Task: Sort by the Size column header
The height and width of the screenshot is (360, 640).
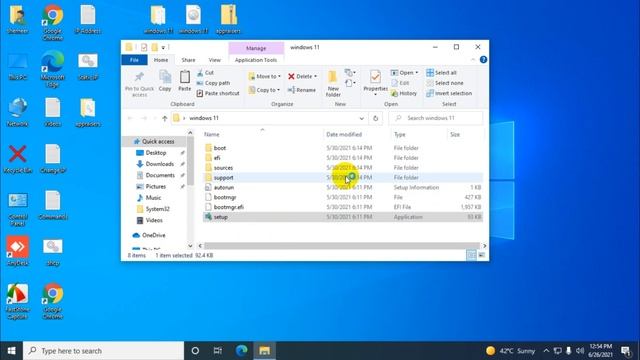Action: point(465,134)
